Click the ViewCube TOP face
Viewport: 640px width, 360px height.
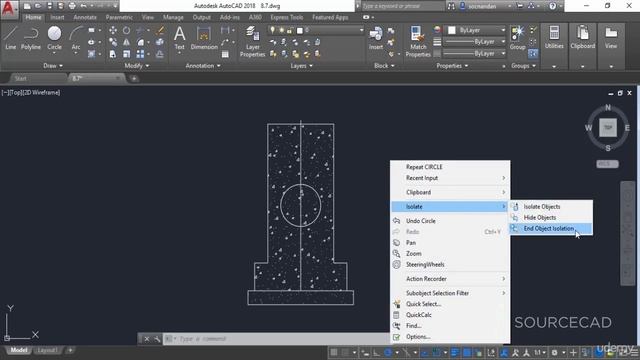(608, 128)
